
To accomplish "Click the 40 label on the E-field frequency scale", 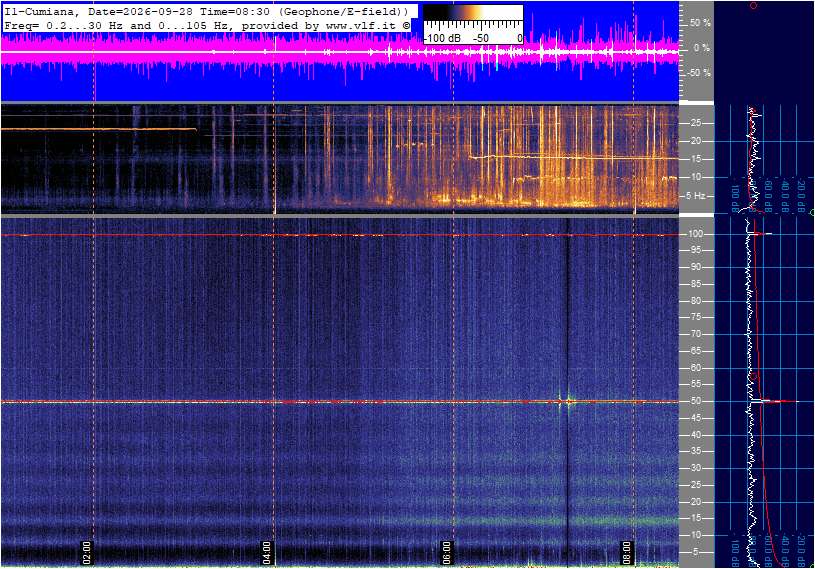I will coord(695,435).
